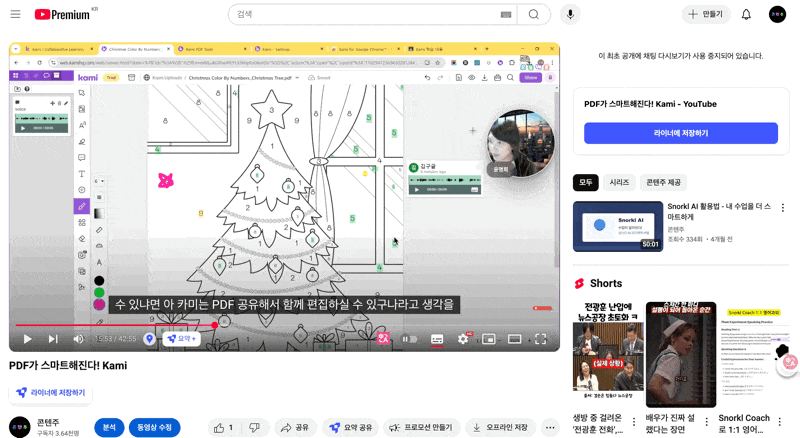Click the 요약 공유 summary share button
The width and height of the screenshot is (800, 438).
pyautogui.click(x=351, y=427)
